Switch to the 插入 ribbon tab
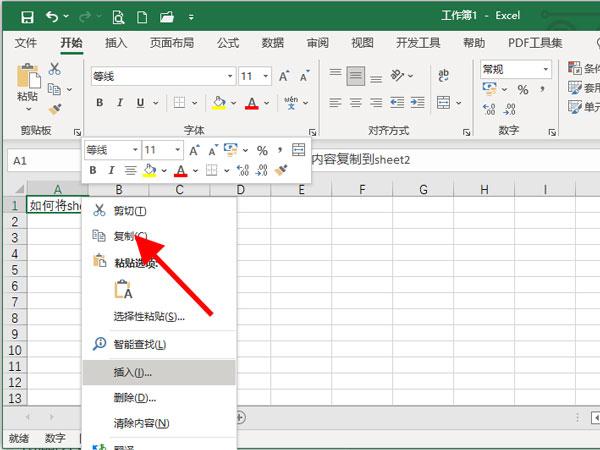The image size is (600, 450). pyautogui.click(x=116, y=43)
